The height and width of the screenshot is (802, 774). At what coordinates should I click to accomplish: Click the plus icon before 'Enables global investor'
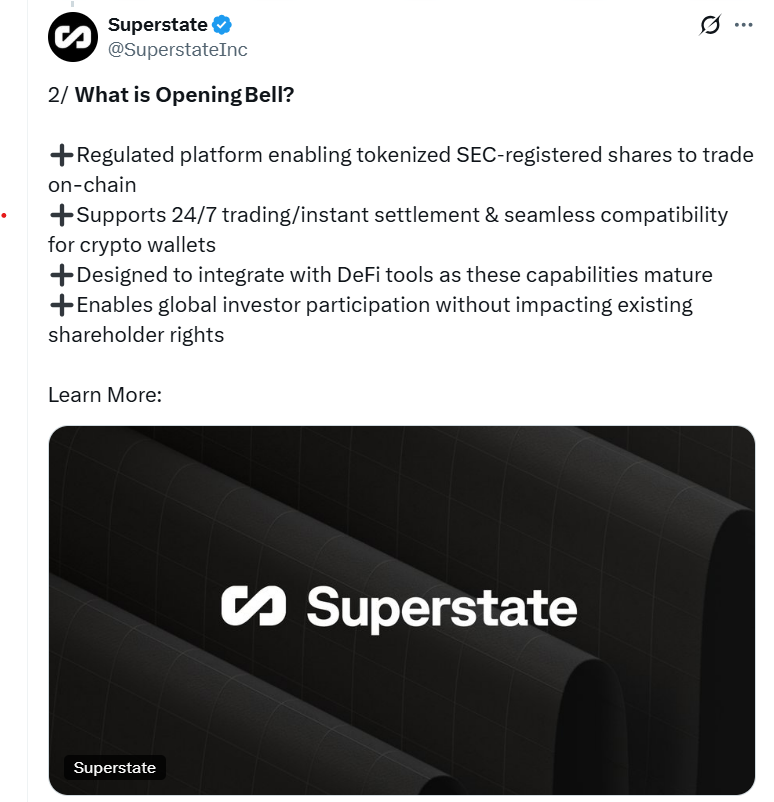coord(60,304)
